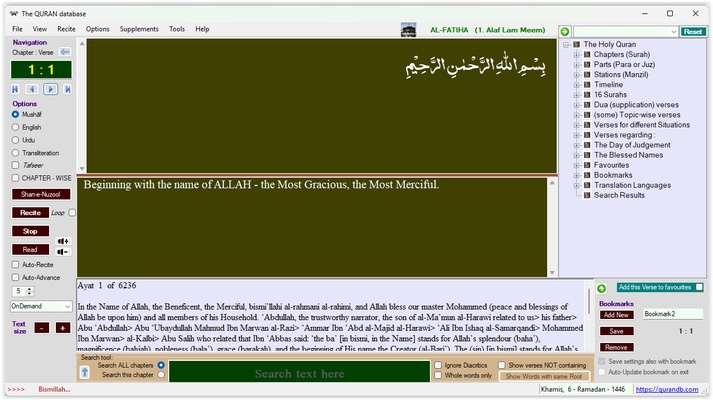Tick the CHAPTER - WISE checkbox

coord(15,178)
